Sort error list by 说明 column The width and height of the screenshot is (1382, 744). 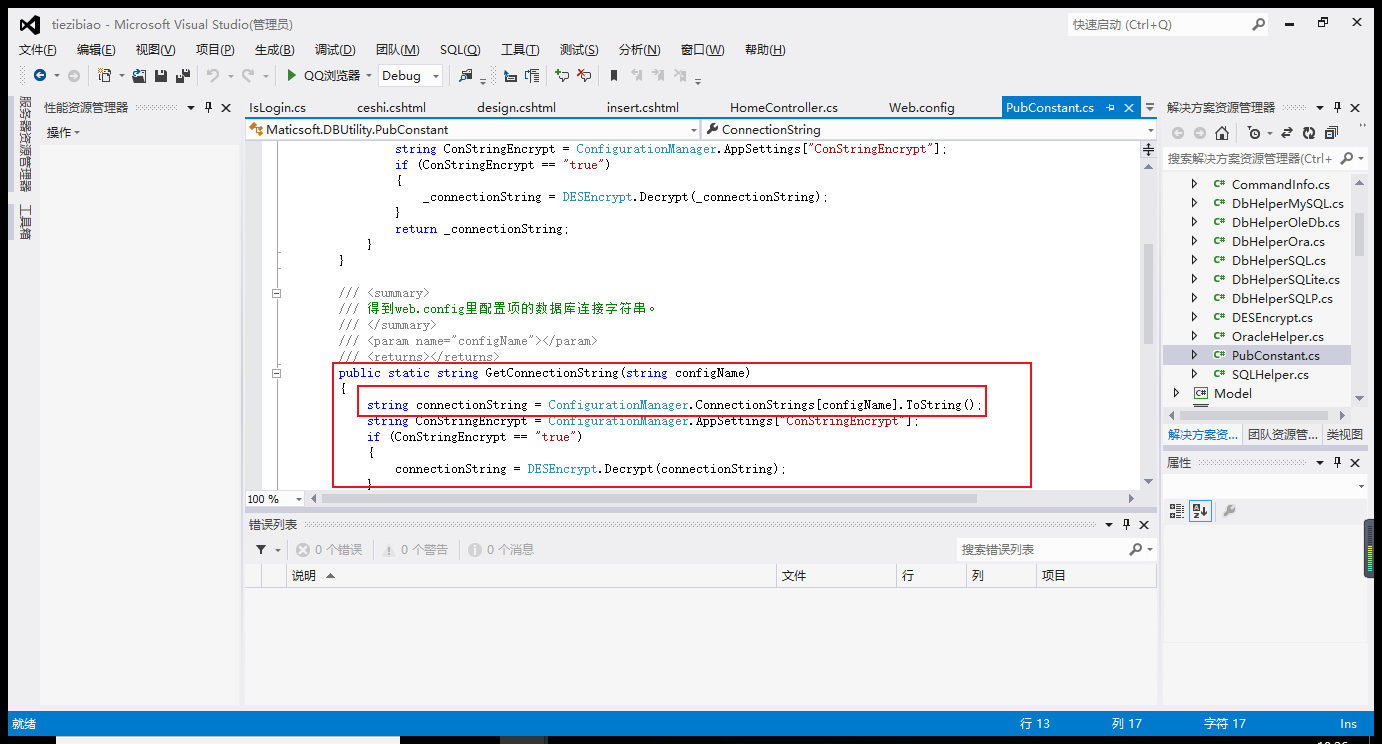[532, 575]
